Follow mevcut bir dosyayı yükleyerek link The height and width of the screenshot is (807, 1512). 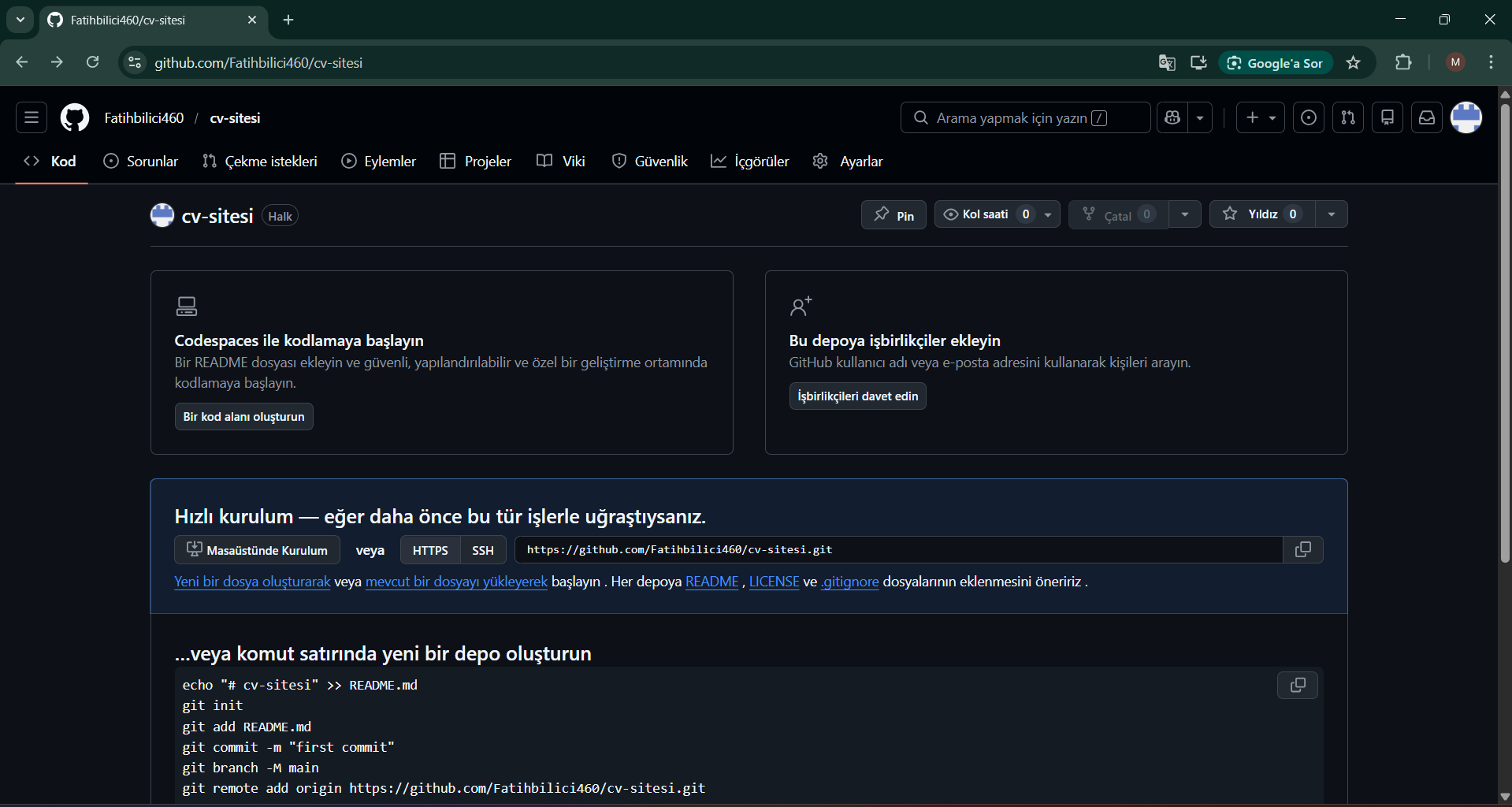click(456, 582)
